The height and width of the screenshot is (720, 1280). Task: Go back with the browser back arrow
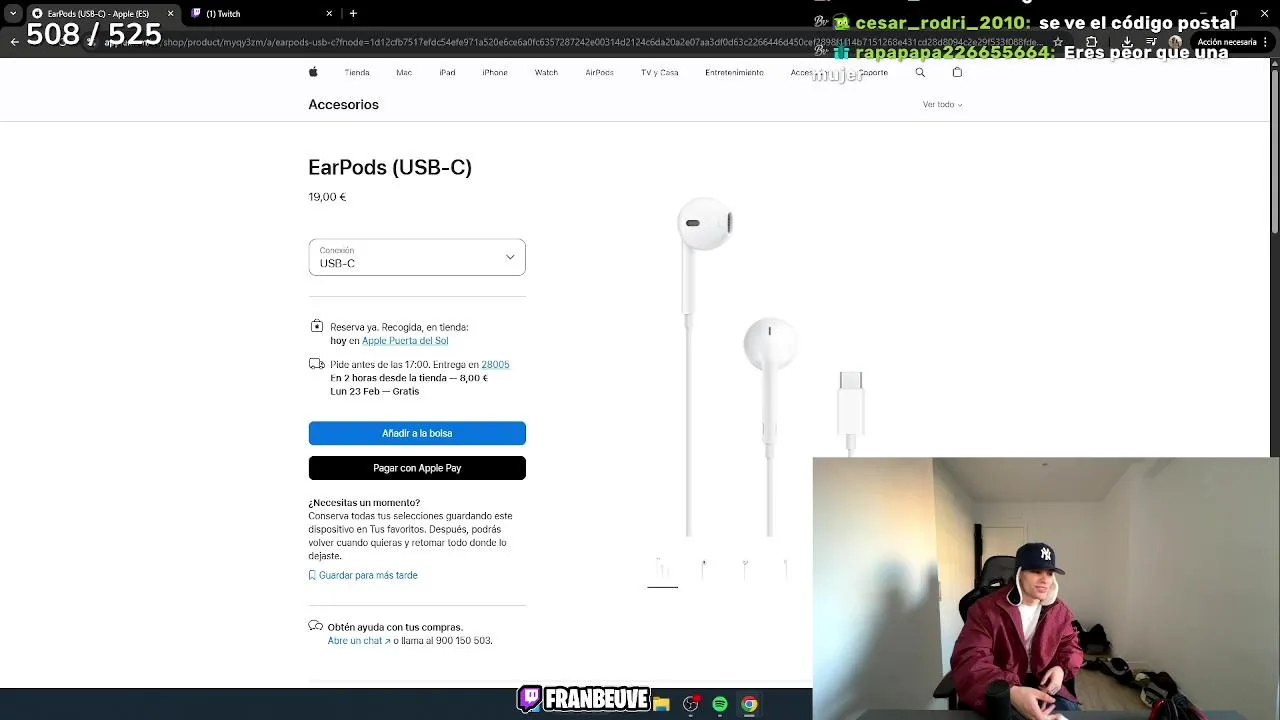pyautogui.click(x=14, y=42)
